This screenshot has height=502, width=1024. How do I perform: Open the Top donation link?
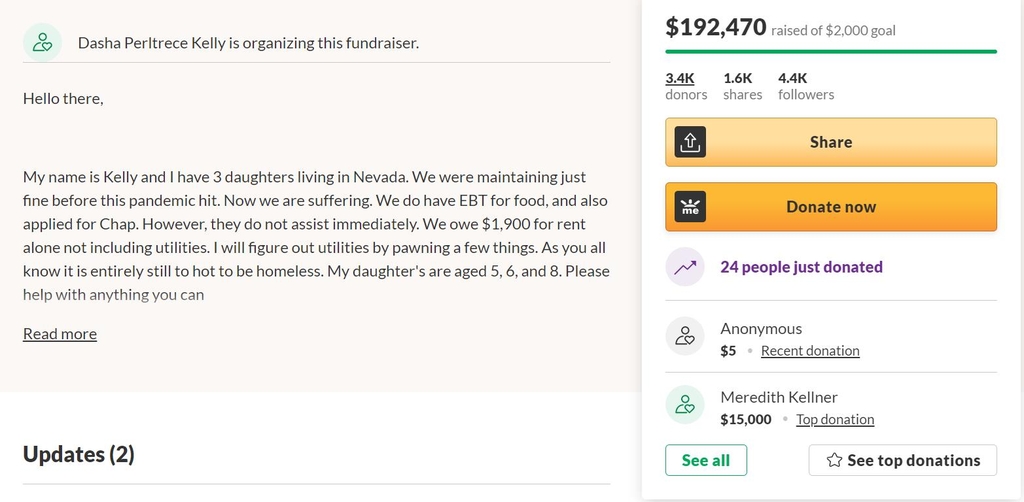835,419
